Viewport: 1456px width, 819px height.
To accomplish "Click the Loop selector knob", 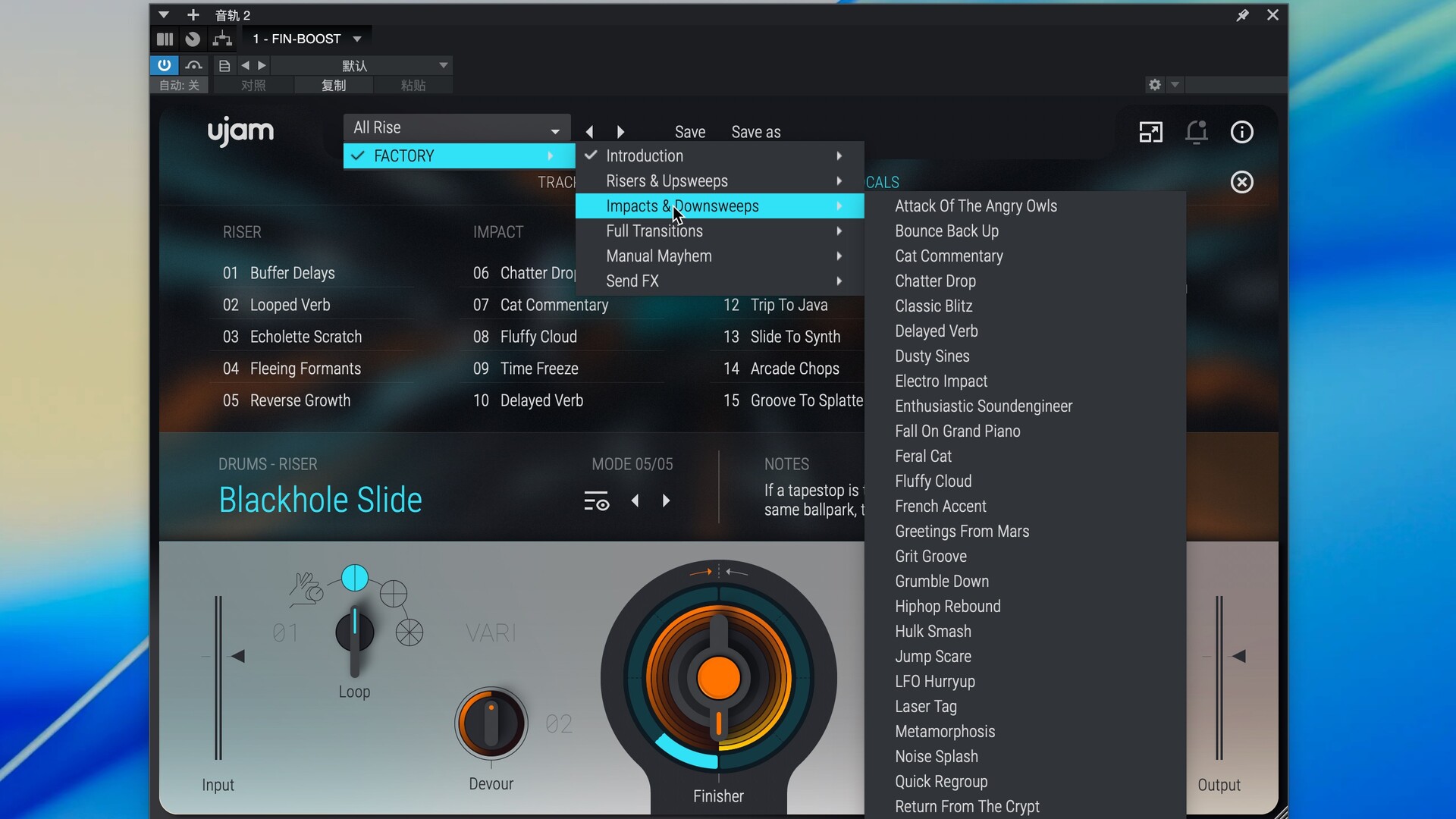I will (x=354, y=634).
